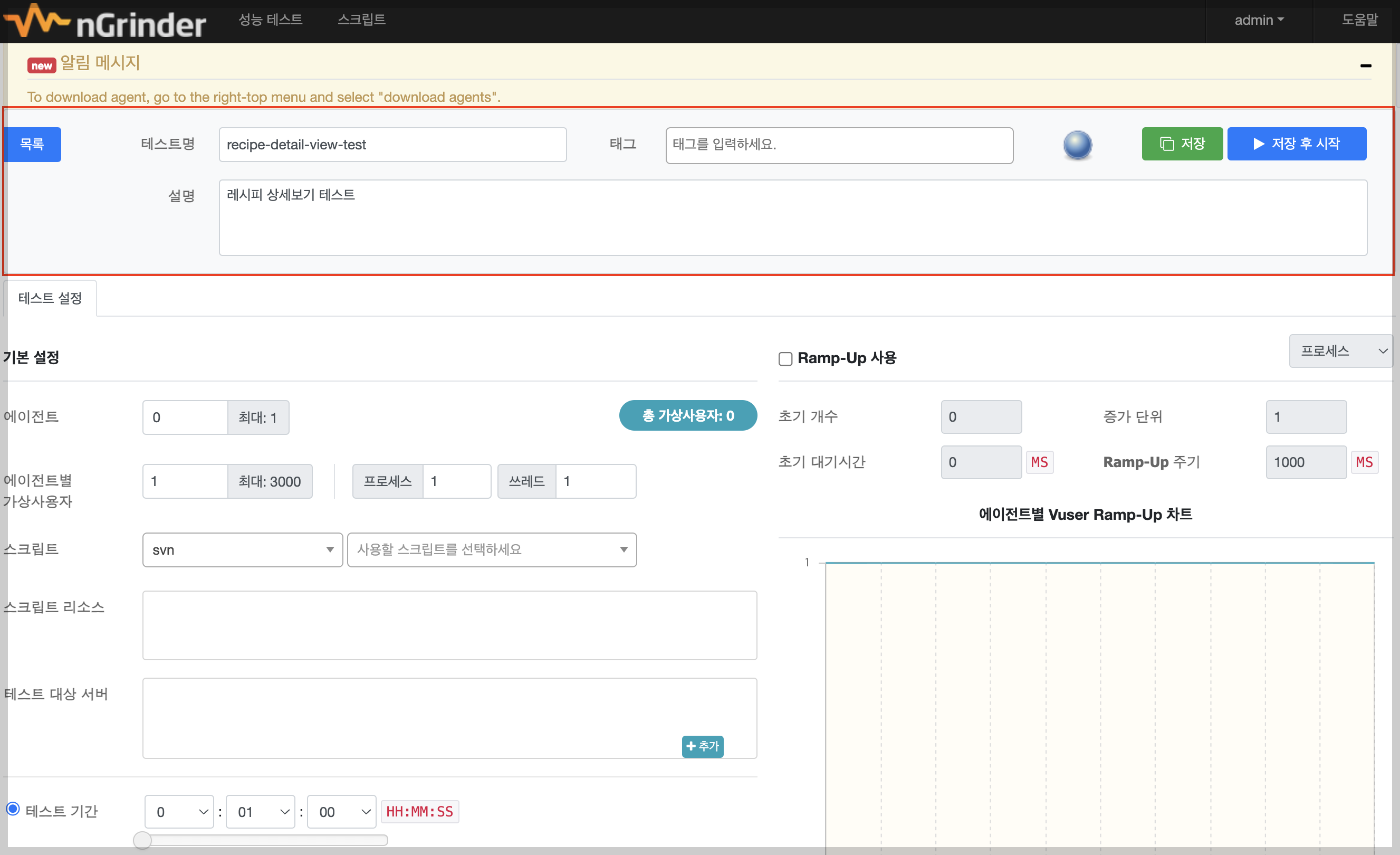Click the 저장 (save) button
1400x855 pixels.
click(x=1182, y=144)
